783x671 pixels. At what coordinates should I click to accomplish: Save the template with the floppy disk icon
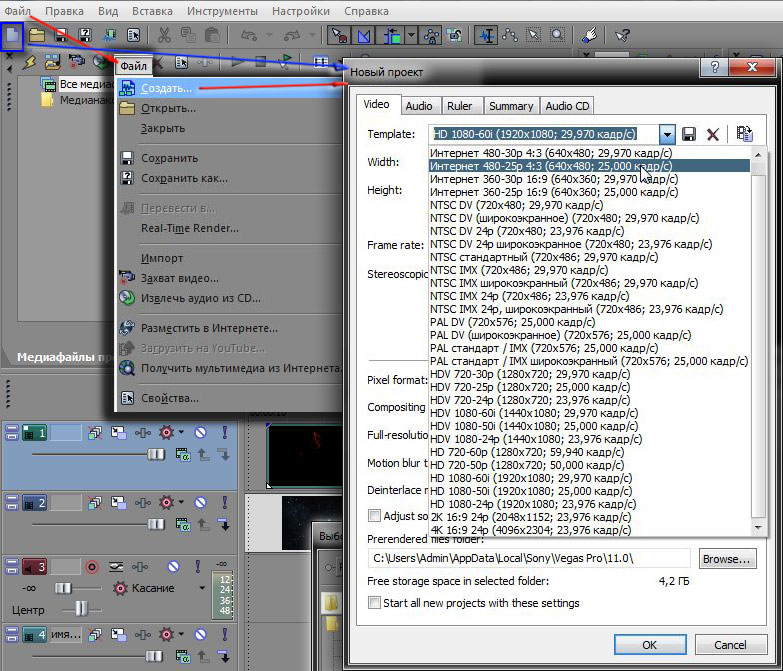[689, 134]
